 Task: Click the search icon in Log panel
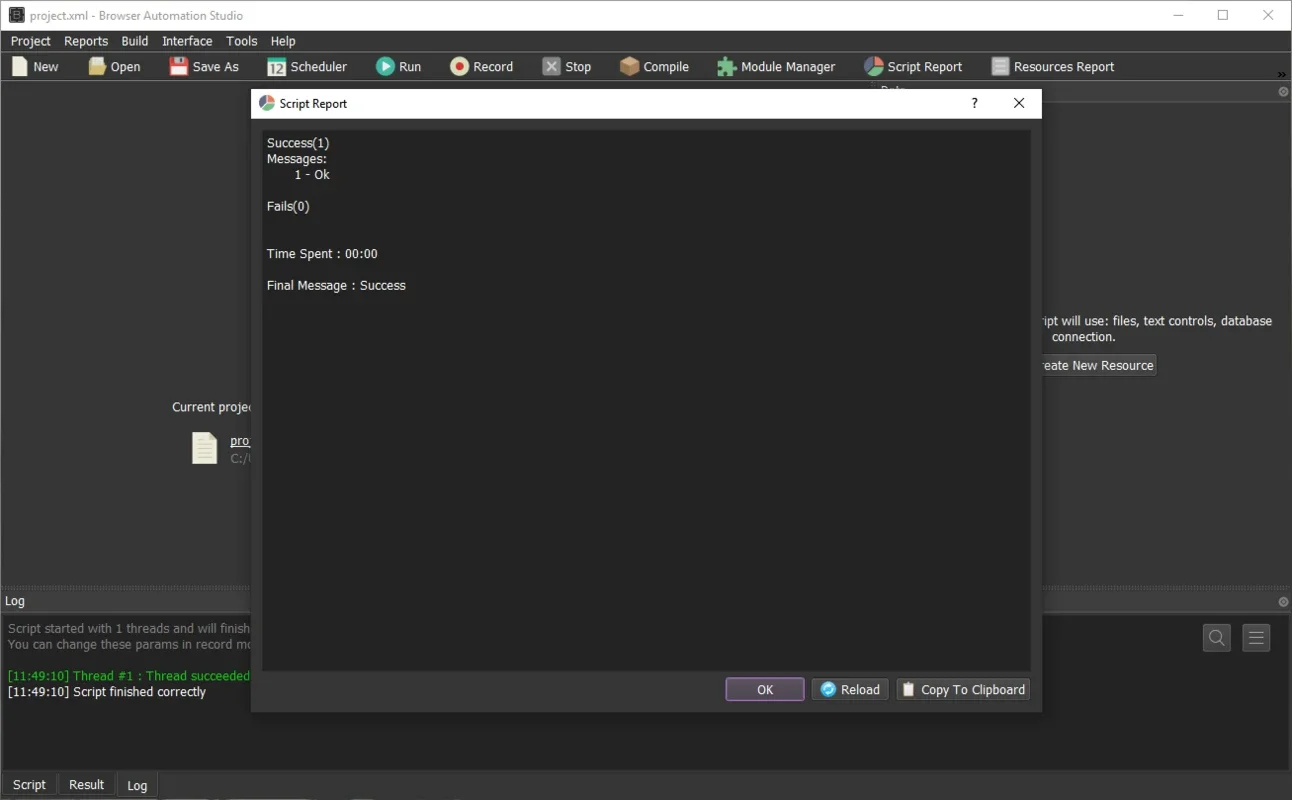[x=1217, y=637]
